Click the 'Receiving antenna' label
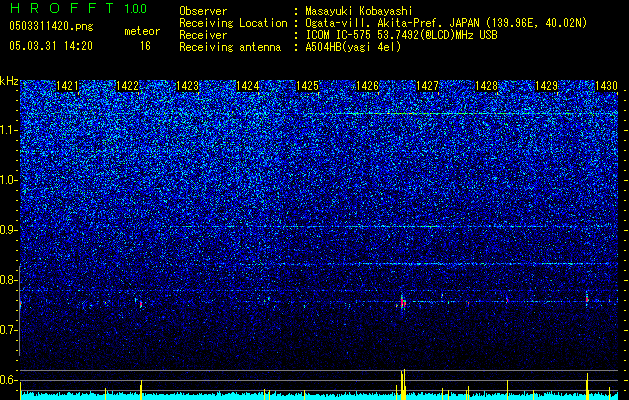The width and height of the screenshot is (629, 400). [x=230, y=47]
